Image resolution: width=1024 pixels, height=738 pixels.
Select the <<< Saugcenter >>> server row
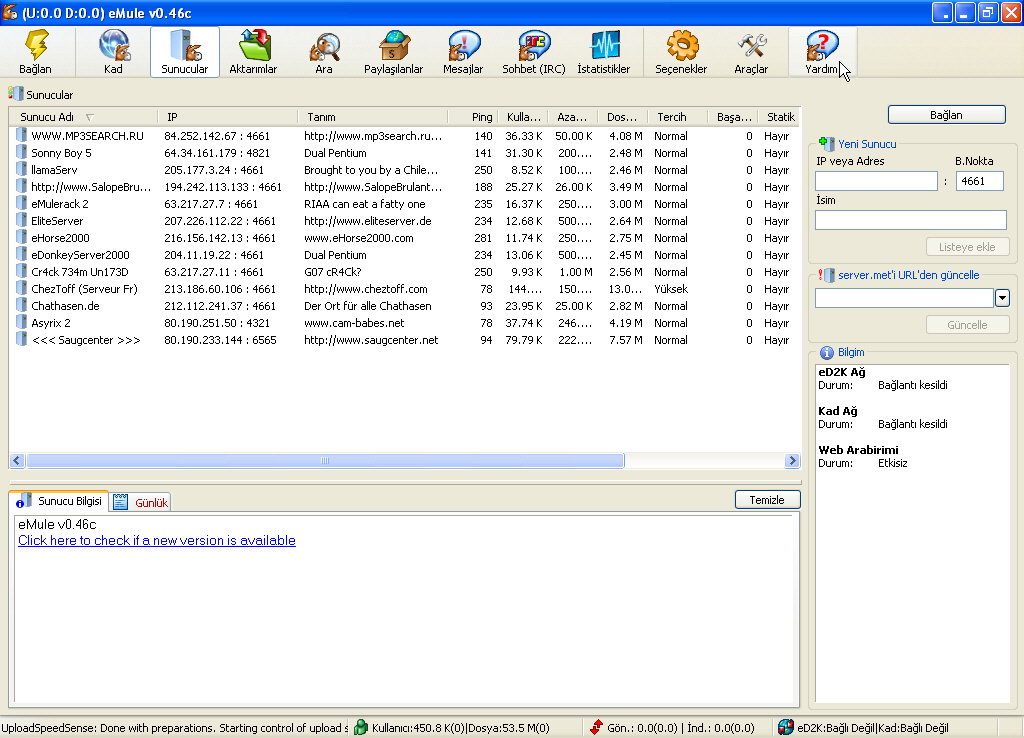[404, 340]
